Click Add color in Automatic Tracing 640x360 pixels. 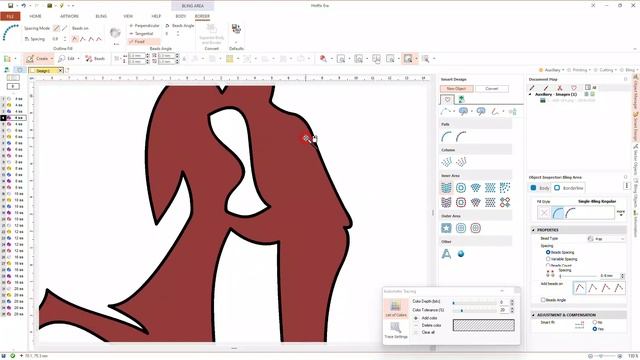(x=426, y=318)
